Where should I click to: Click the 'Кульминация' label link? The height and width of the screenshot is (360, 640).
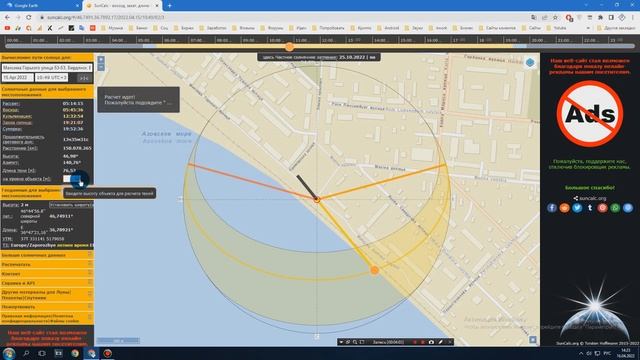click(x=17, y=116)
